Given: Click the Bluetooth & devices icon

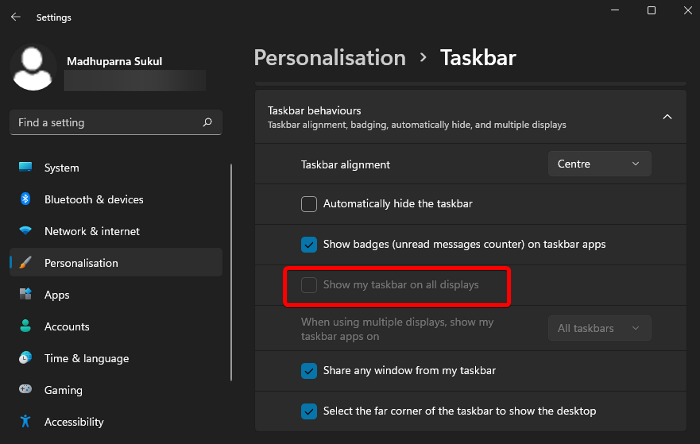Looking at the screenshot, I should [x=25, y=200].
